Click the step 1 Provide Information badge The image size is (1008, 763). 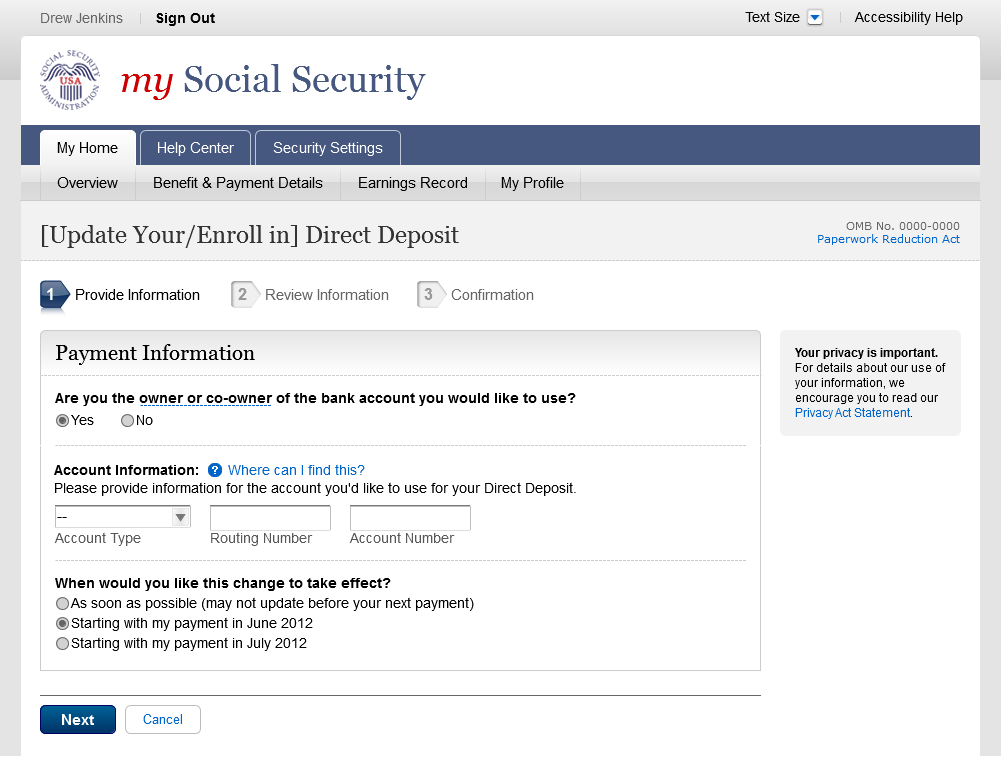point(54,295)
